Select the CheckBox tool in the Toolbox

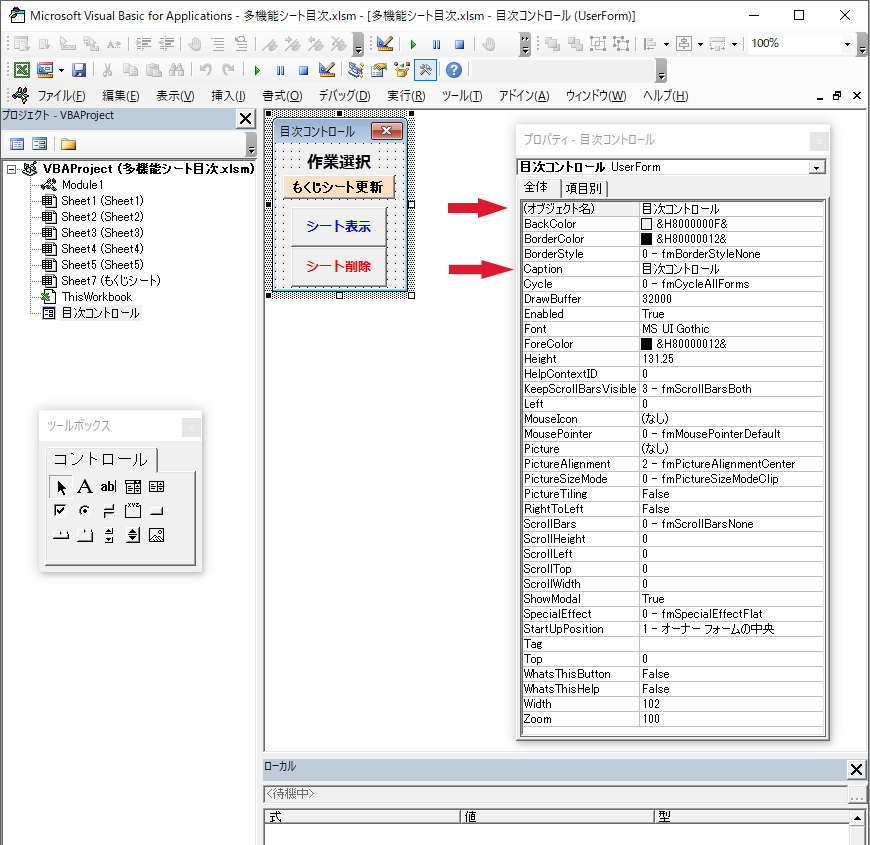click(60, 510)
